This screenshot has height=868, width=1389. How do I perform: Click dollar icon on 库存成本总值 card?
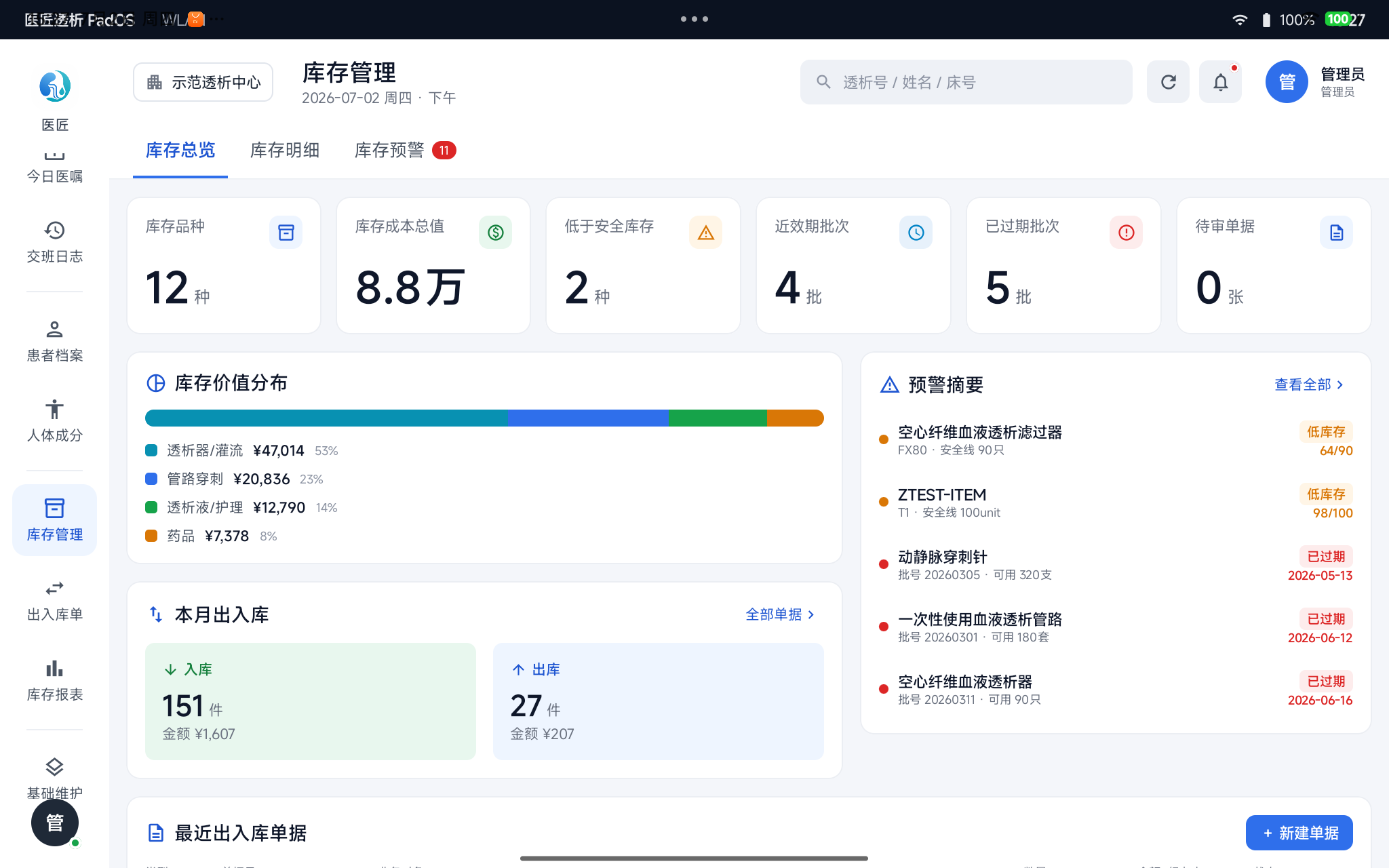pyautogui.click(x=496, y=233)
